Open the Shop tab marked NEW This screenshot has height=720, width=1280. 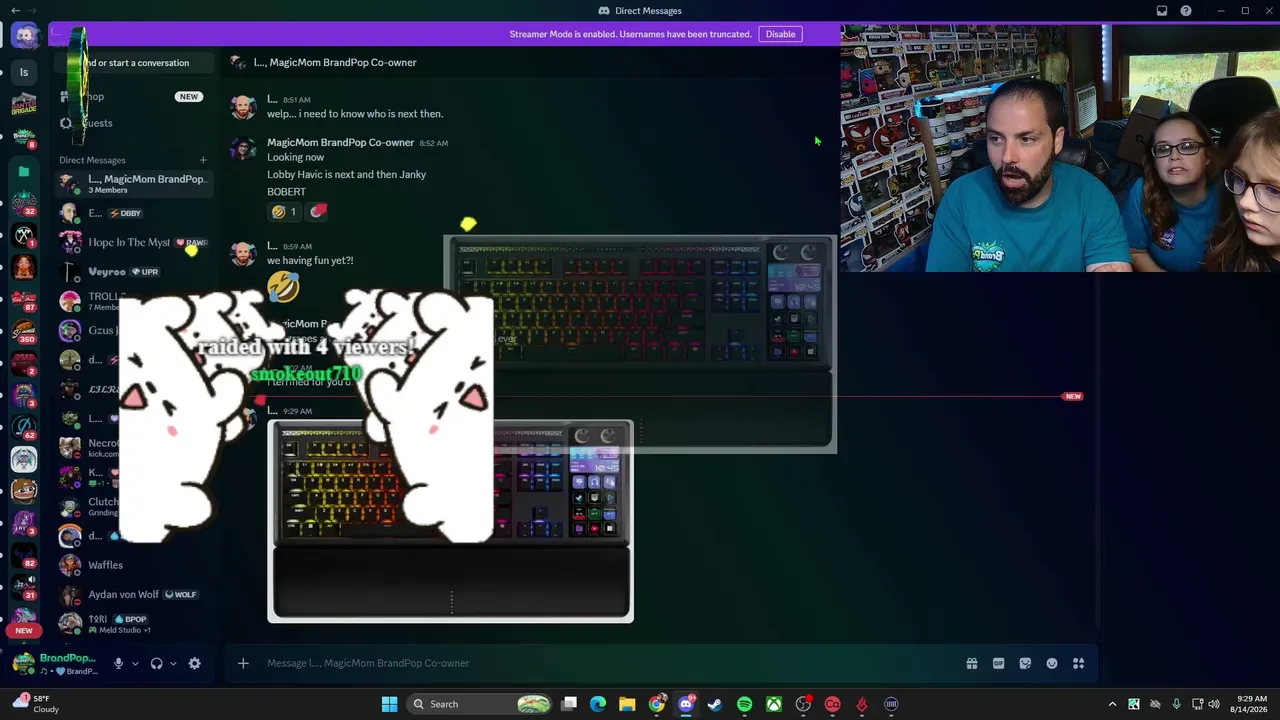click(x=133, y=97)
